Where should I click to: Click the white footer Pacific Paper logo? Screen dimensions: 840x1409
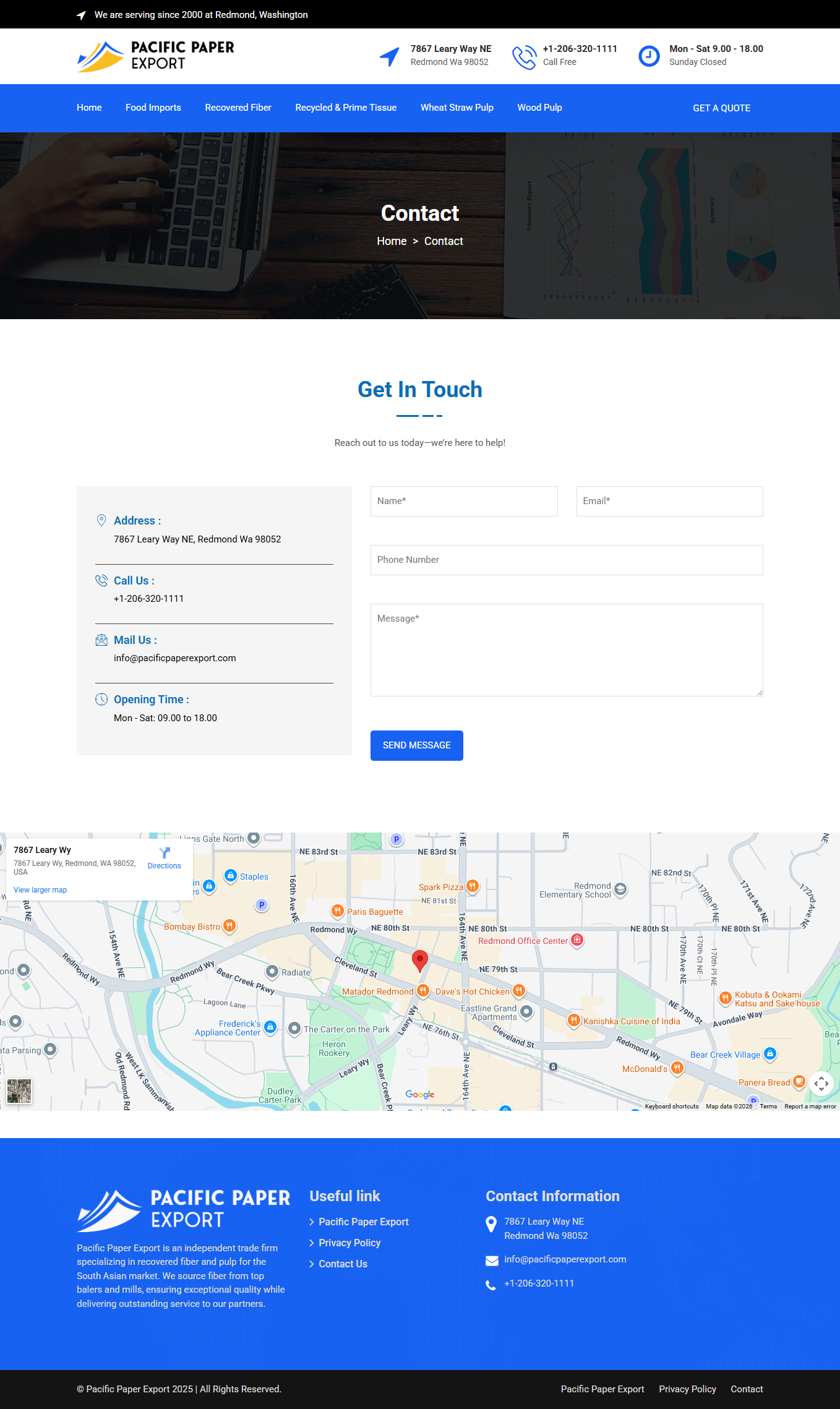[x=183, y=1210]
